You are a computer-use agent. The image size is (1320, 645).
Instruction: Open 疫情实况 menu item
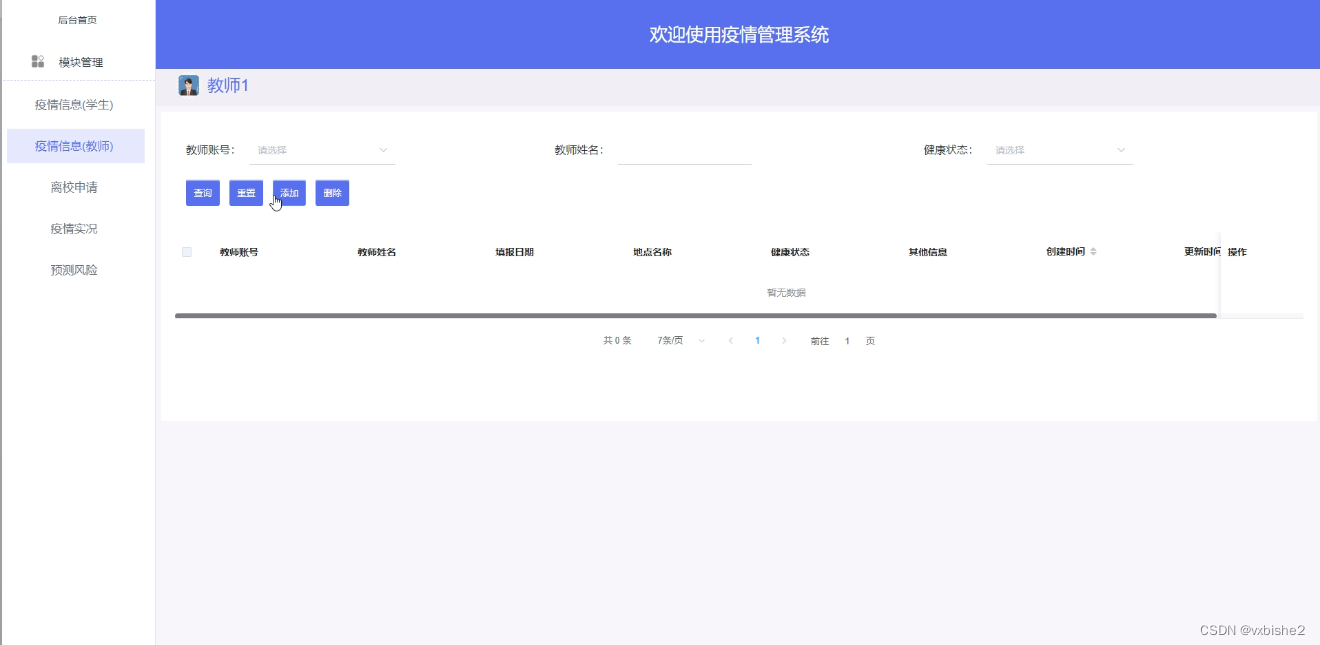75,229
